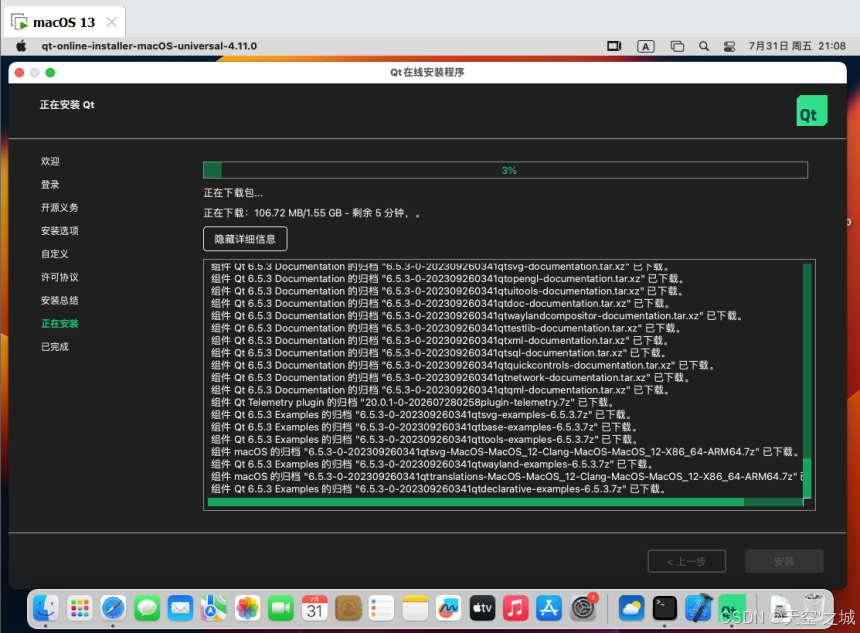Screen dimensions: 860x633
Task: Click the window stack menu bar icon
Action: coord(677,46)
